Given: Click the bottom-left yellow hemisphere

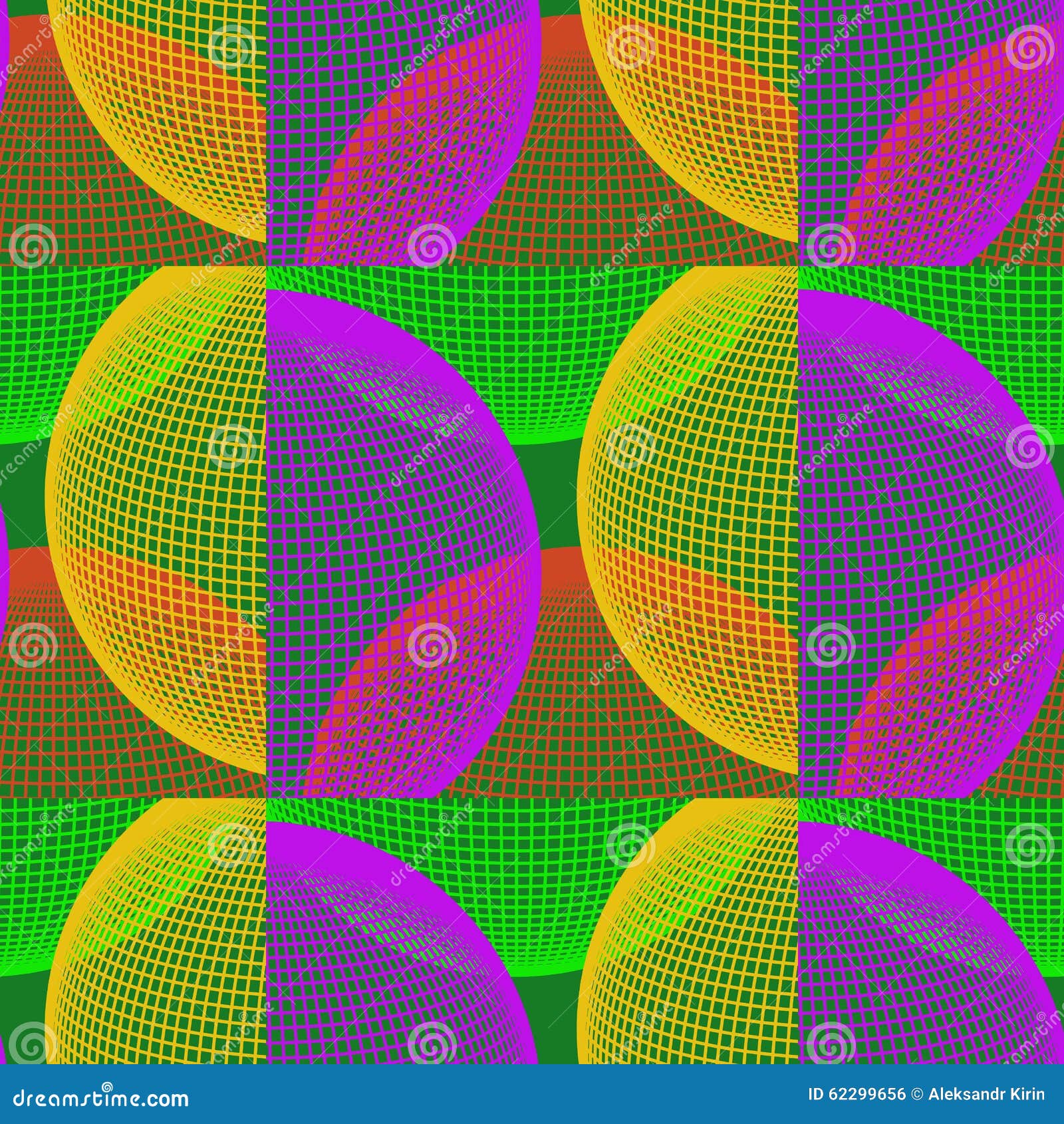Looking at the screenshot, I should tap(166, 964).
